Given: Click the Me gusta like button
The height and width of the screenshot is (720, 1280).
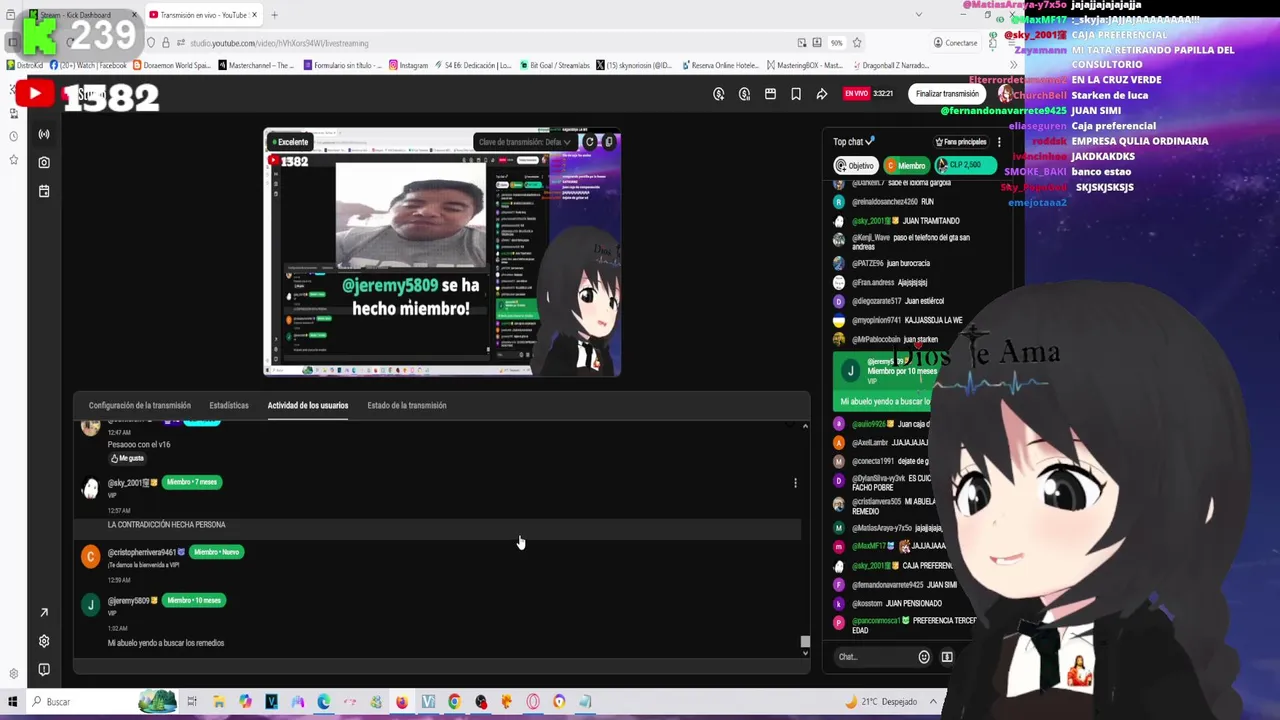Looking at the screenshot, I should 127,458.
